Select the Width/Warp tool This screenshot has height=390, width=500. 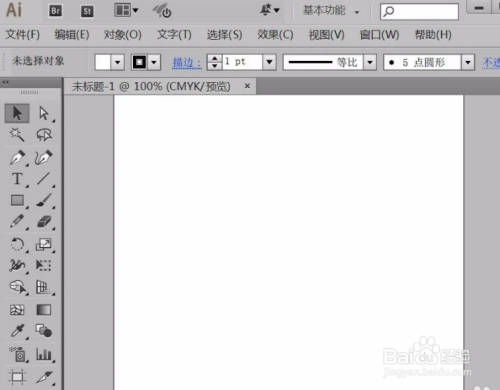coord(17,266)
